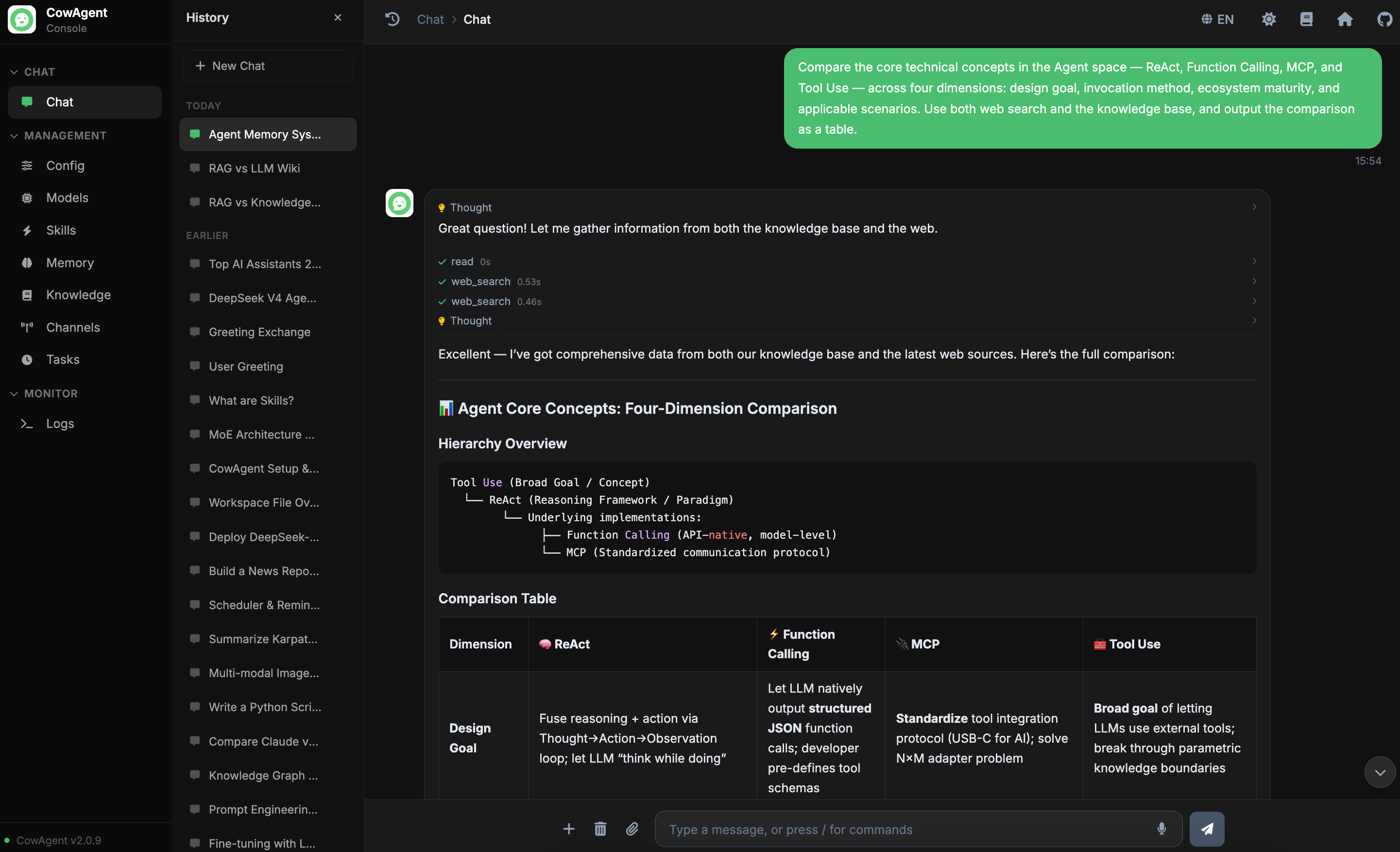Expand the read tool call details
This screenshot has height=852, width=1400.
click(x=847, y=261)
